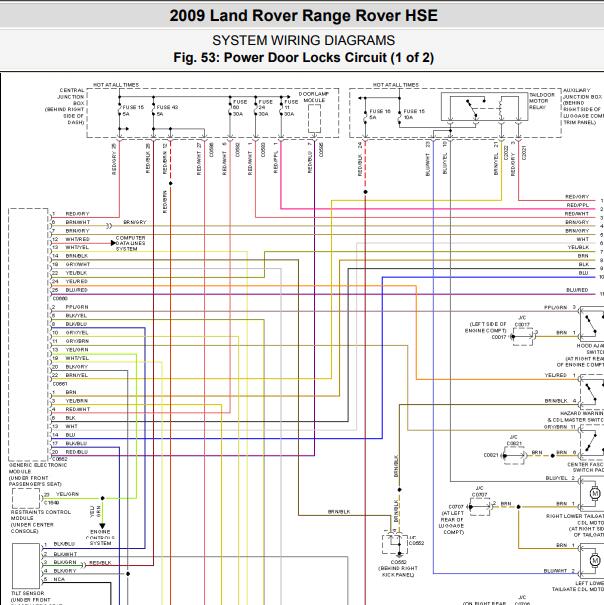Click the 'COMPUTER DATA LINES SYSTEM' label
This screenshot has width=604, height=605.
[130, 243]
